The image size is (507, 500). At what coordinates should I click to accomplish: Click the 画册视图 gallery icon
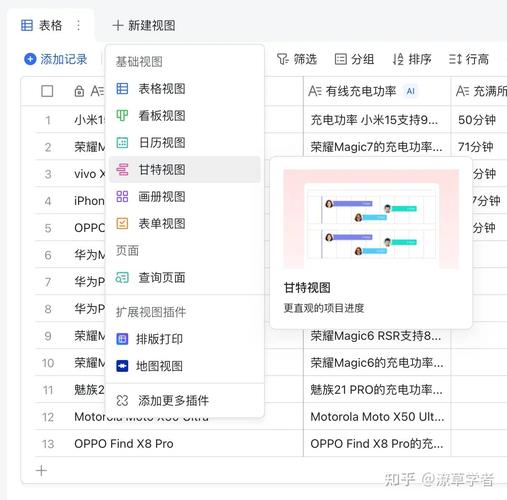point(122,197)
